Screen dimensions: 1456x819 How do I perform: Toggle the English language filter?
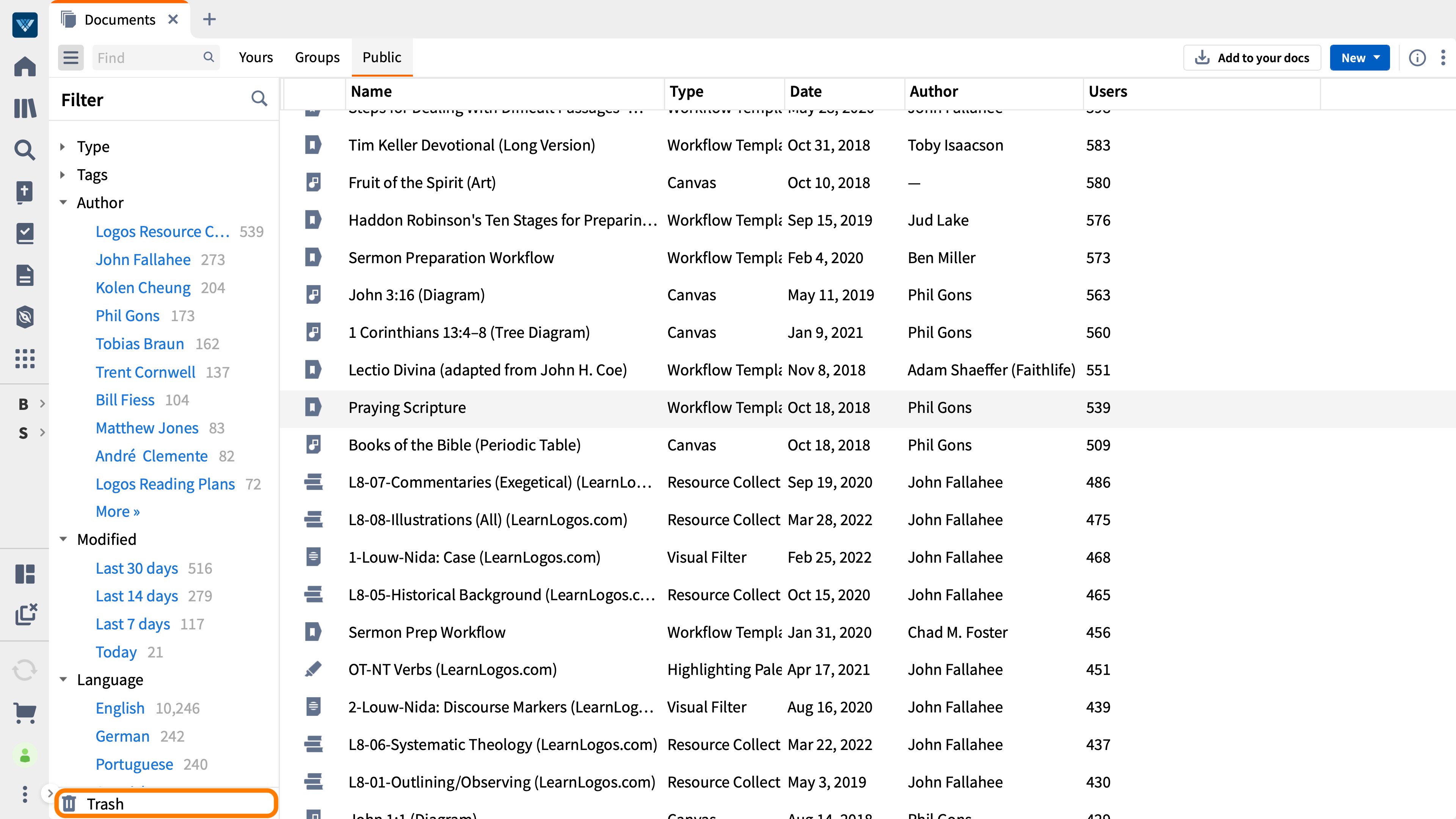coord(120,708)
